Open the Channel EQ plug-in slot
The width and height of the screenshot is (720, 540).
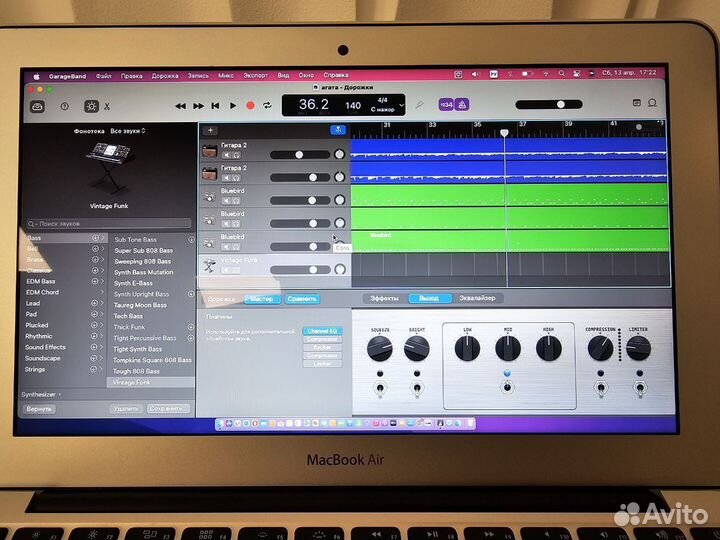click(x=322, y=331)
